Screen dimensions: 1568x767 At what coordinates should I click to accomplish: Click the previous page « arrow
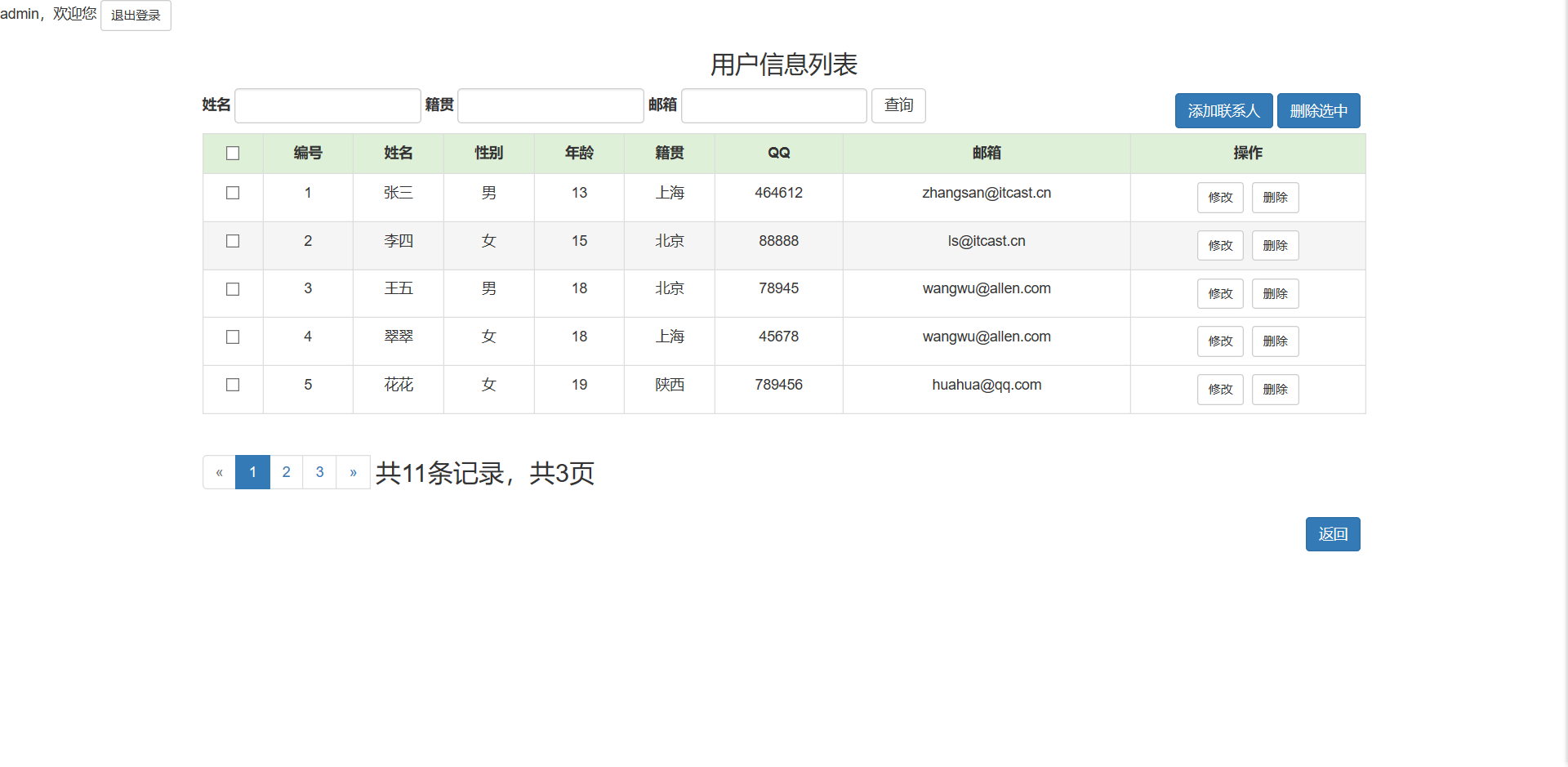tap(219, 472)
